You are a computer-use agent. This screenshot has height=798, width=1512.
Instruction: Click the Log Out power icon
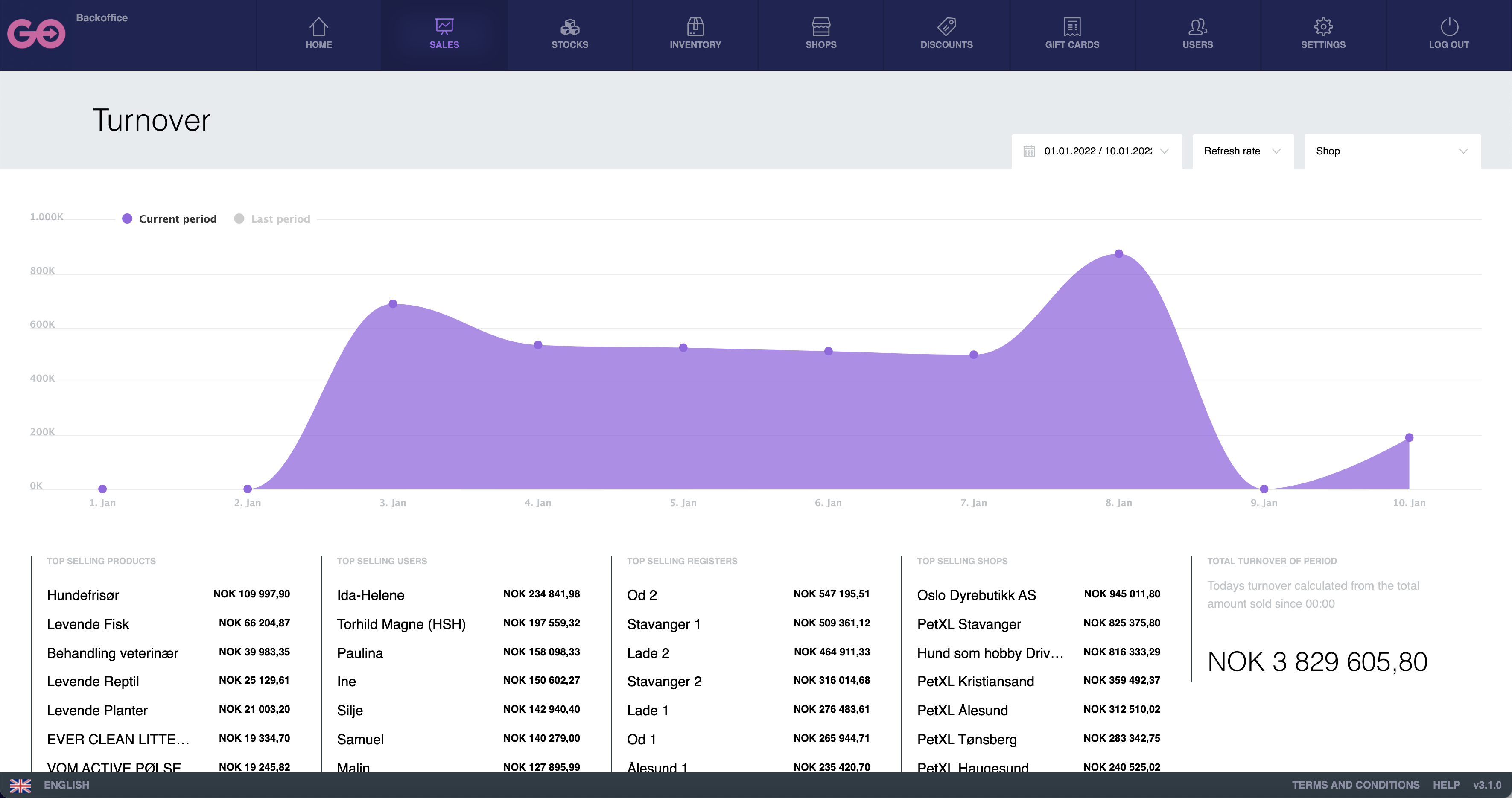(x=1449, y=27)
